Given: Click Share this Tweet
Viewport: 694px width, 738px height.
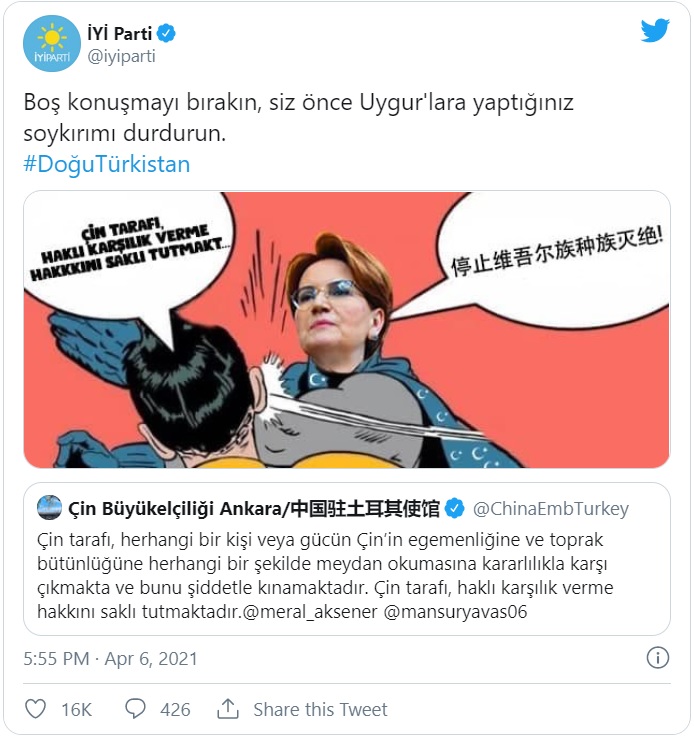Looking at the screenshot, I should click(320, 709).
